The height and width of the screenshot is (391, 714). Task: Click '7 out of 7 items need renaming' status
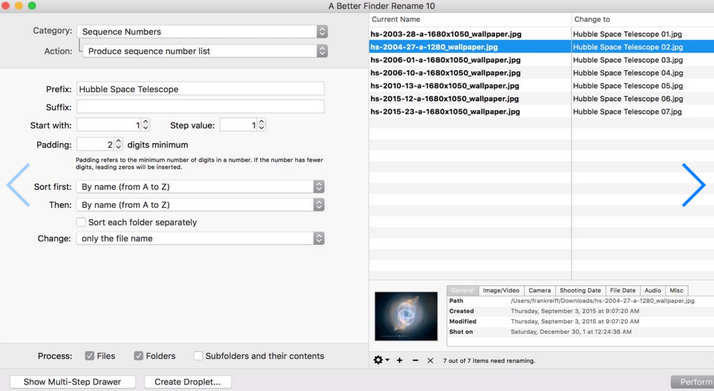pos(489,361)
